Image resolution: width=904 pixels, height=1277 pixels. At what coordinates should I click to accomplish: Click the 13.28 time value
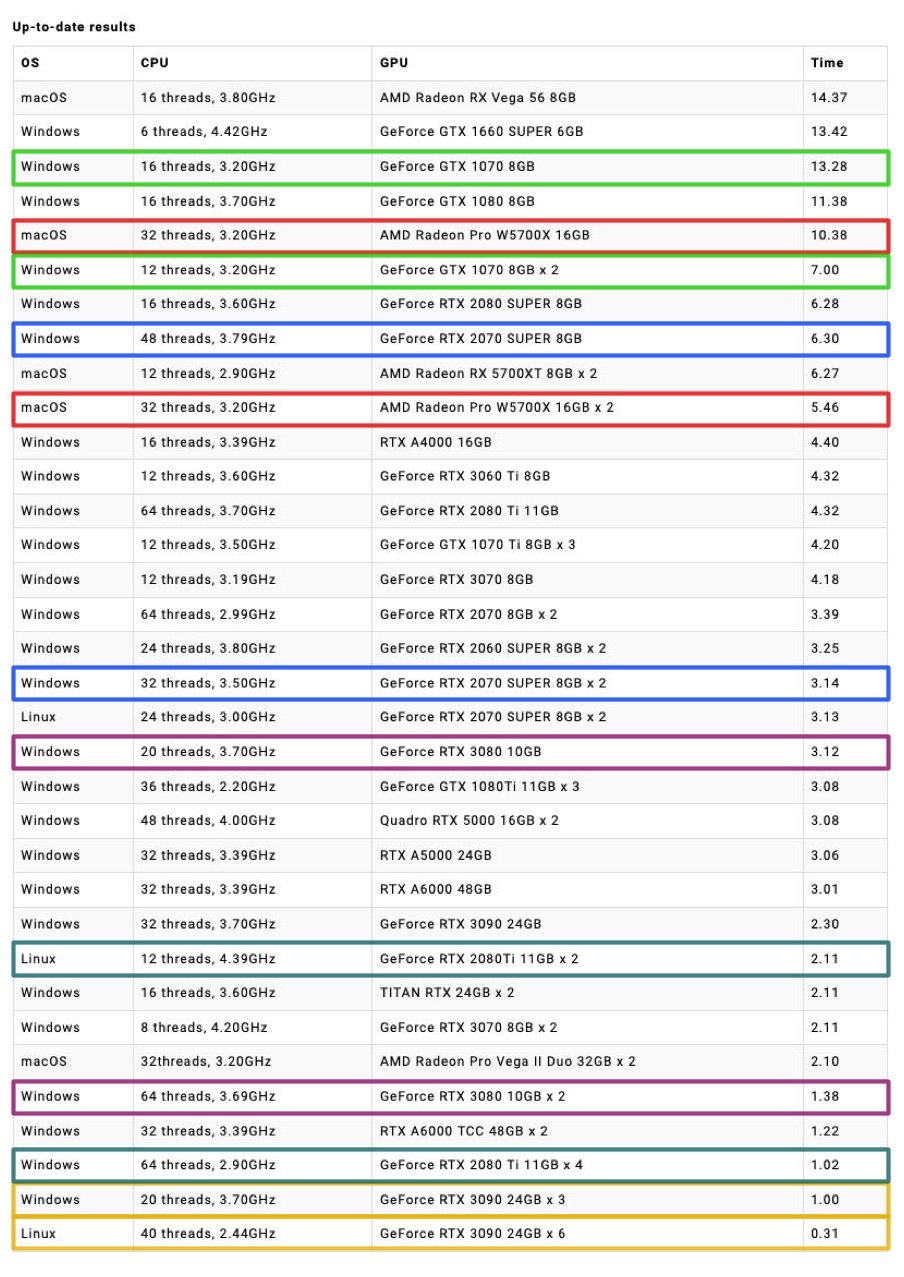[829, 167]
